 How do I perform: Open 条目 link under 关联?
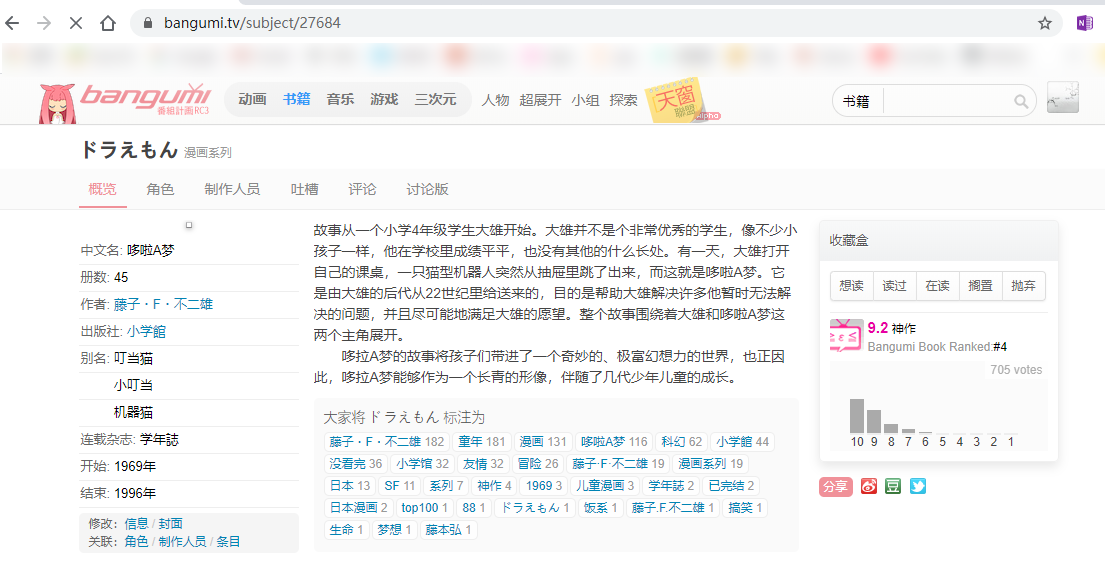[228, 541]
